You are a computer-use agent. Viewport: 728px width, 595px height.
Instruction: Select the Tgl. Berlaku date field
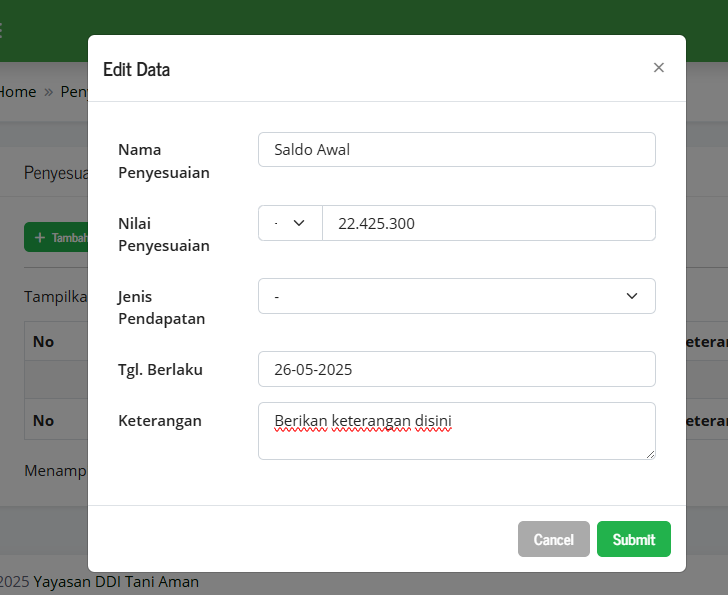point(456,369)
